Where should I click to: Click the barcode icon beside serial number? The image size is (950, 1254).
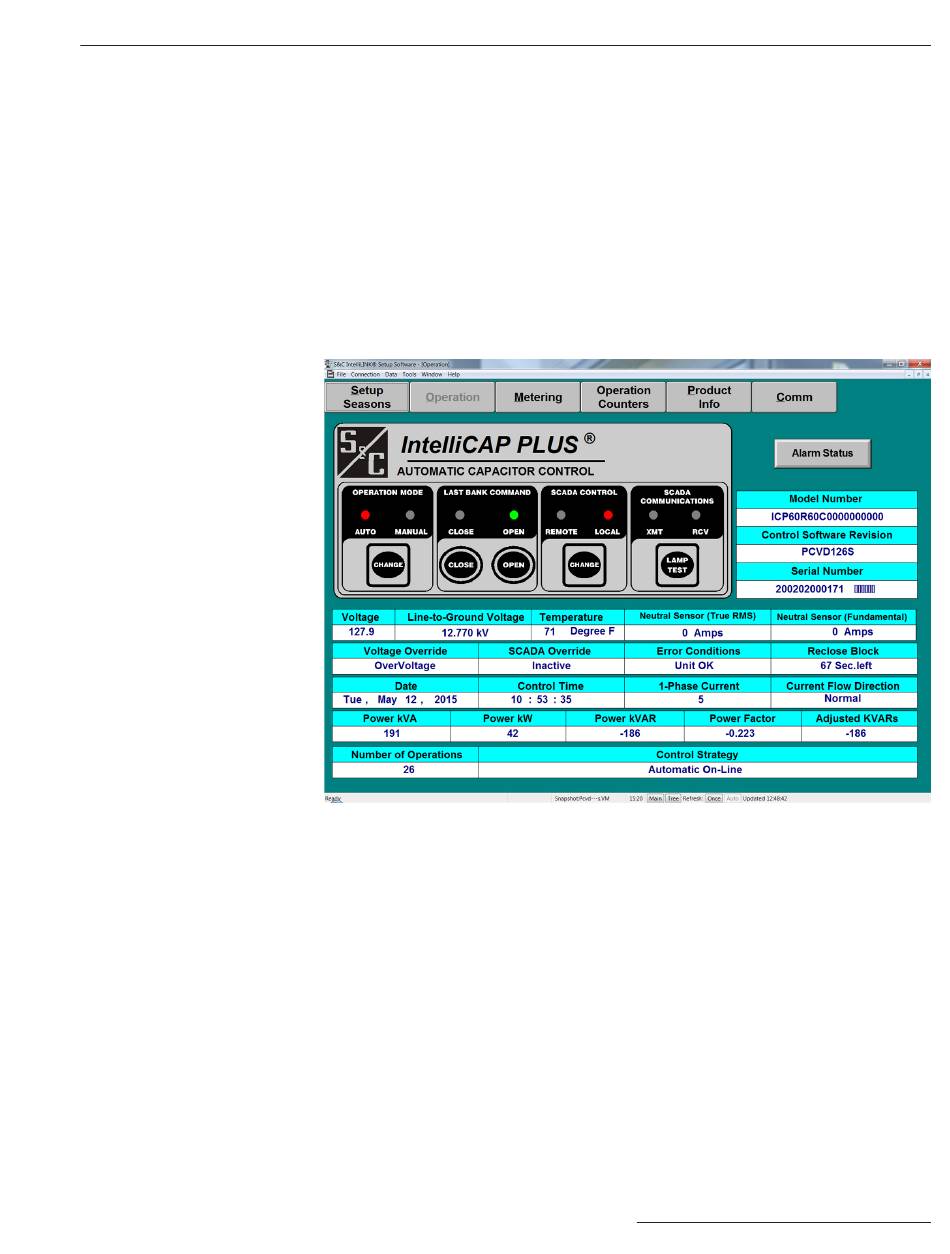[864, 589]
